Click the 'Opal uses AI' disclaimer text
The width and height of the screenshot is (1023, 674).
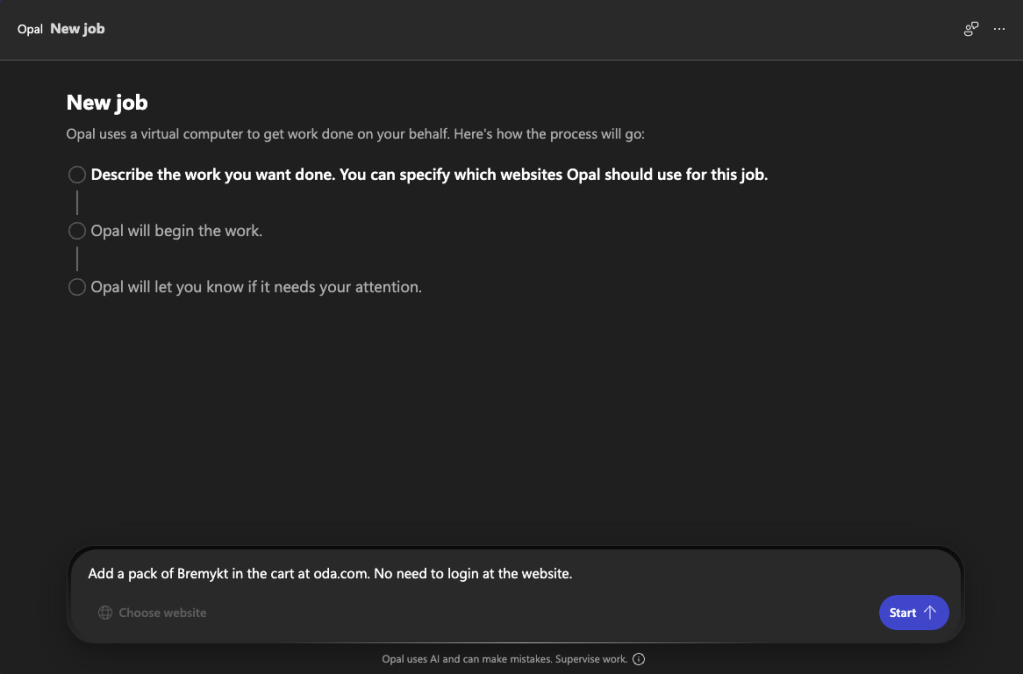[504, 659]
